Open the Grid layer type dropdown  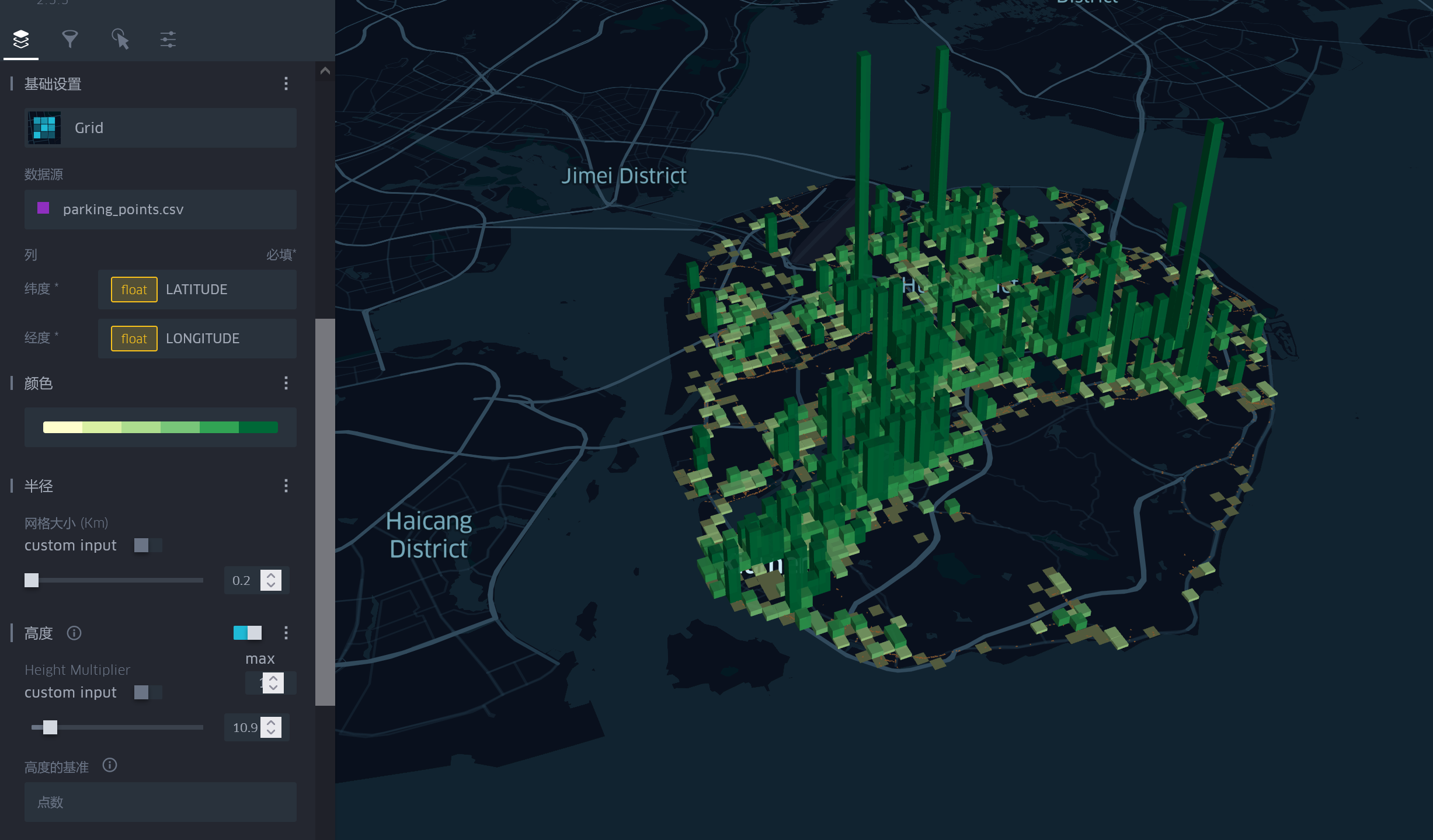(161, 128)
